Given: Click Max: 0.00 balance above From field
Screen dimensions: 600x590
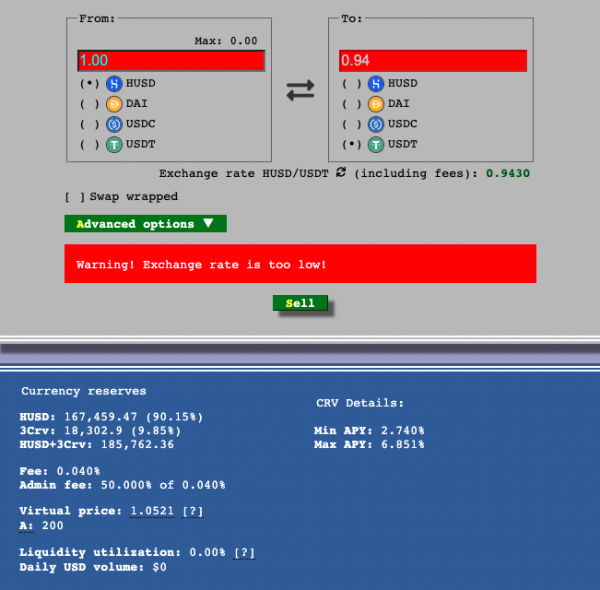Looking at the screenshot, I should point(226,41).
